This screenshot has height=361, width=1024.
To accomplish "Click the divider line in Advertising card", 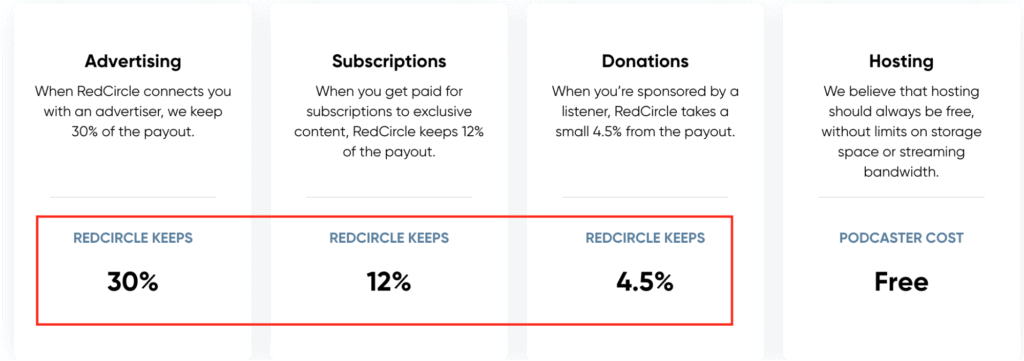I will pyautogui.click(x=133, y=196).
